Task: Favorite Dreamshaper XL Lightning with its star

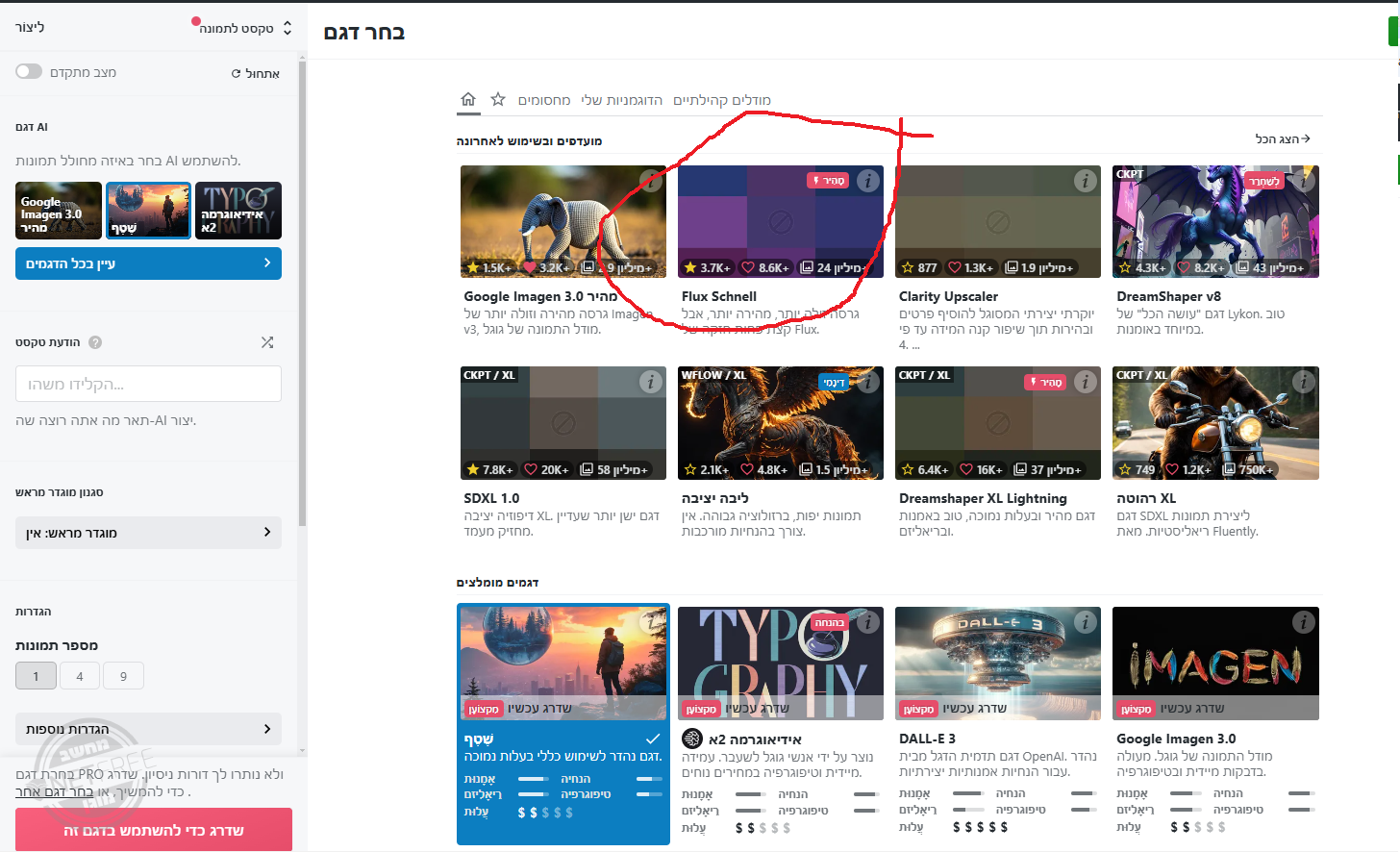Action: [x=908, y=469]
